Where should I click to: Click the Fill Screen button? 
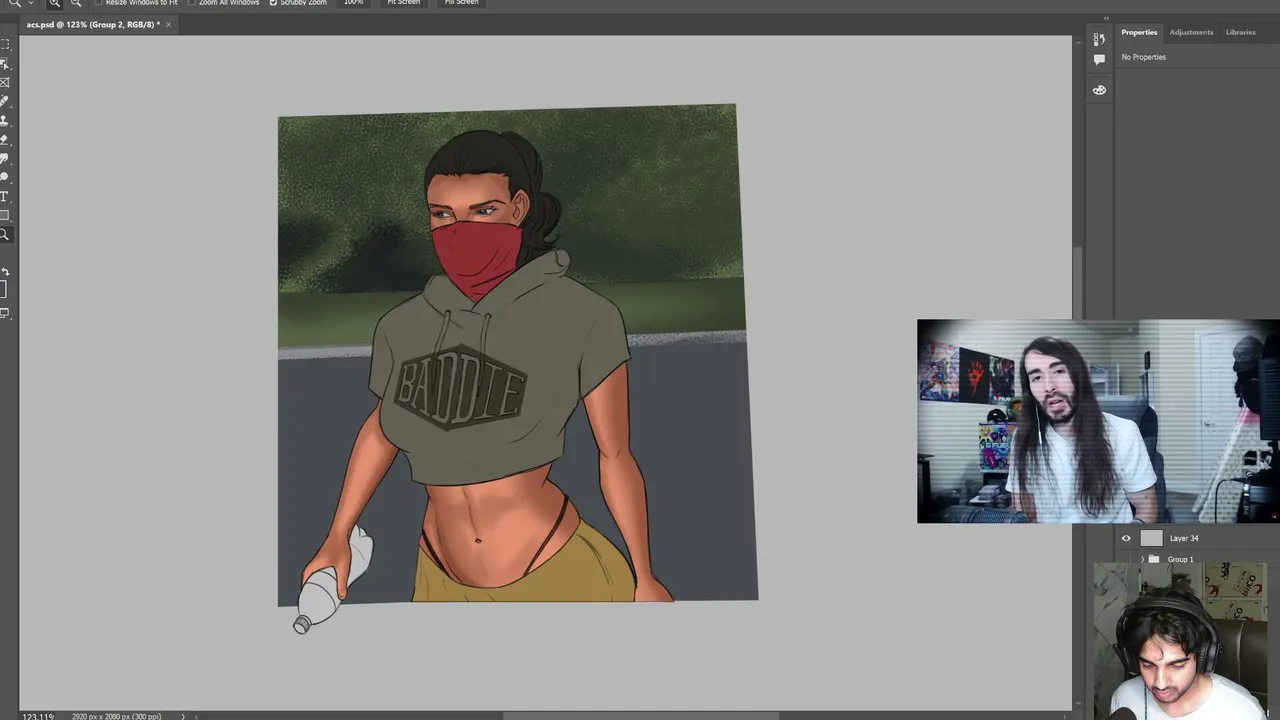click(x=461, y=3)
